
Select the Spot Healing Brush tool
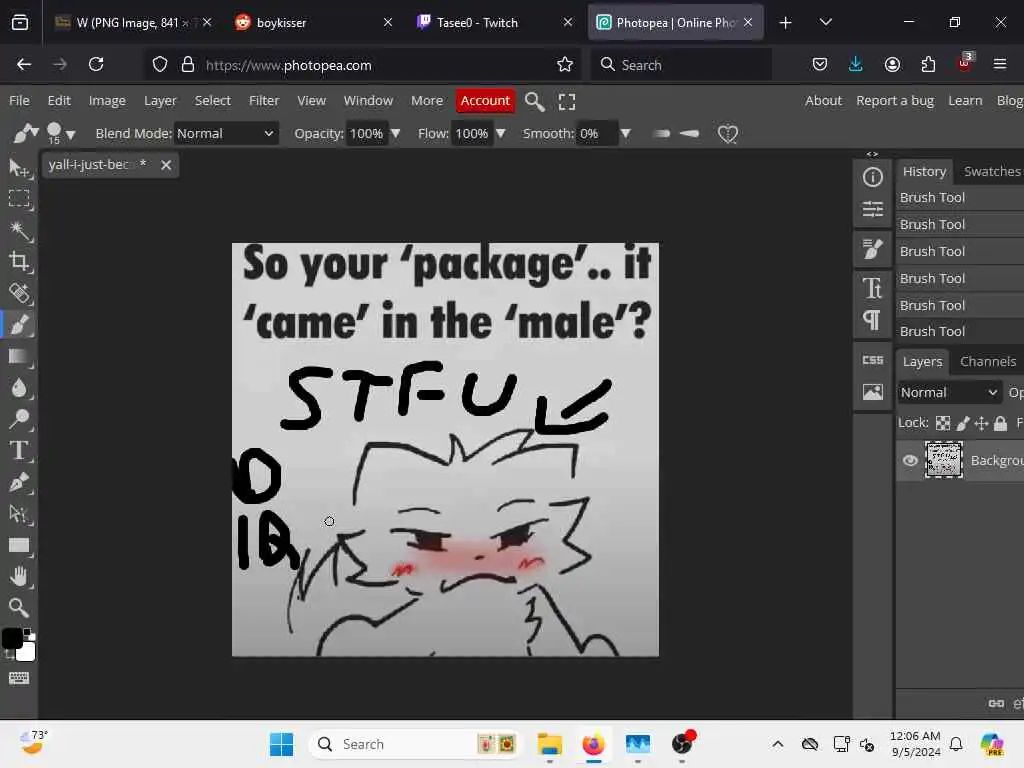tap(19, 293)
